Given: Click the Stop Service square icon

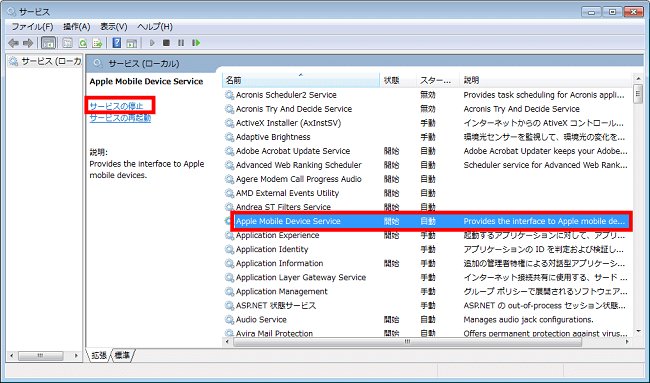Looking at the screenshot, I should pos(166,43).
